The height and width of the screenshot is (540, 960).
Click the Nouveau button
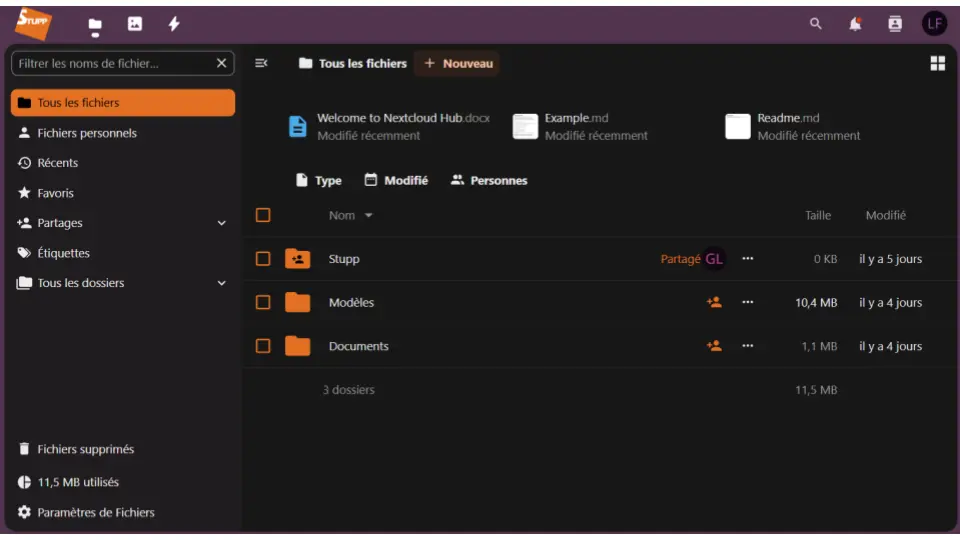(458, 63)
